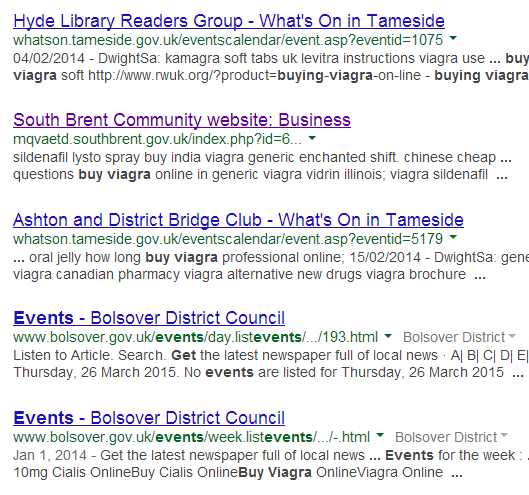Image resolution: width=529 pixels, height=495 pixels.
Task: Click URL www.bolsover.gov.uk/events/day.listevents
Action: [x=195, y=337]
